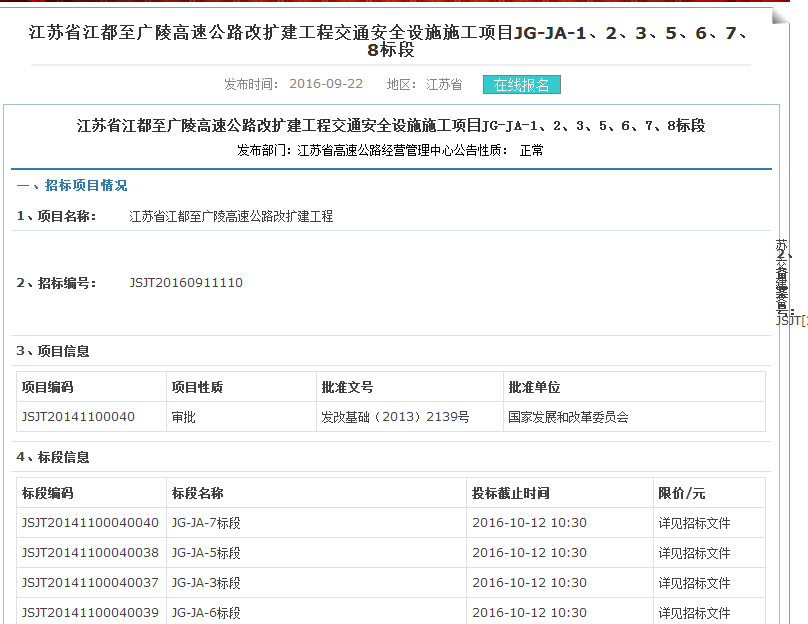
Task: Select the 招标编号 JSJT20160911110 text
Action: click(x=186, y=283)
